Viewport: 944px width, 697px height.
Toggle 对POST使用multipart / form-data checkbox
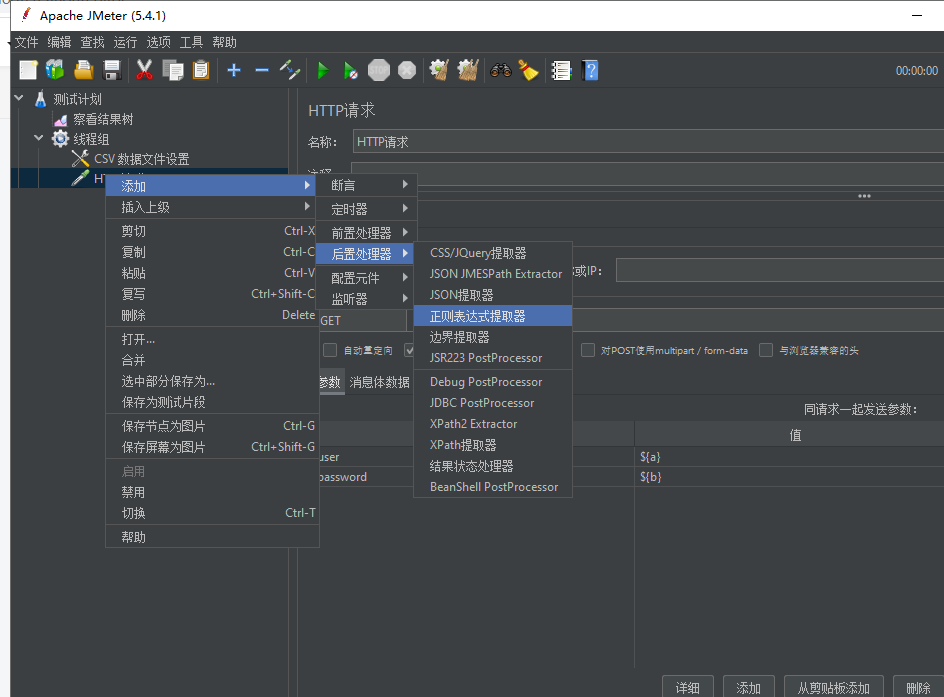(x=588, y=350)
